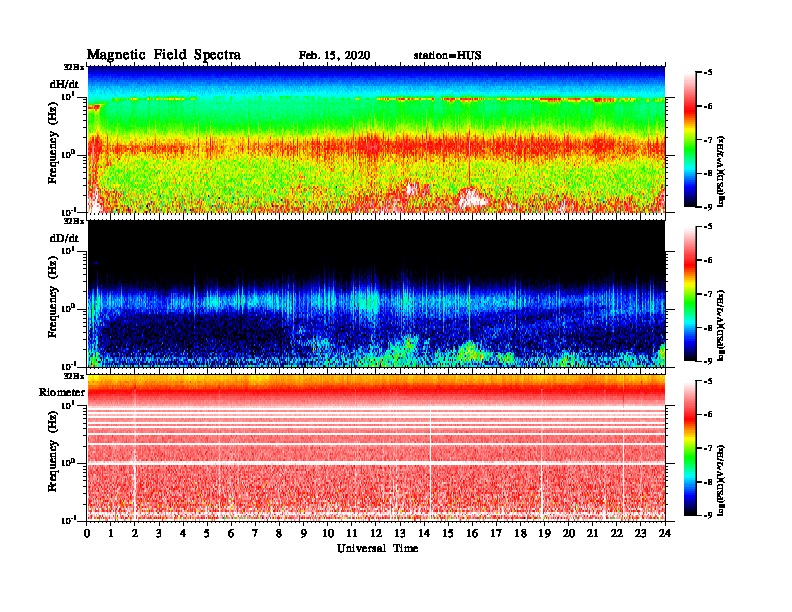792x612 pixels.
Task: Click hour tick label "18" on time axis
Action: [520, 533]
